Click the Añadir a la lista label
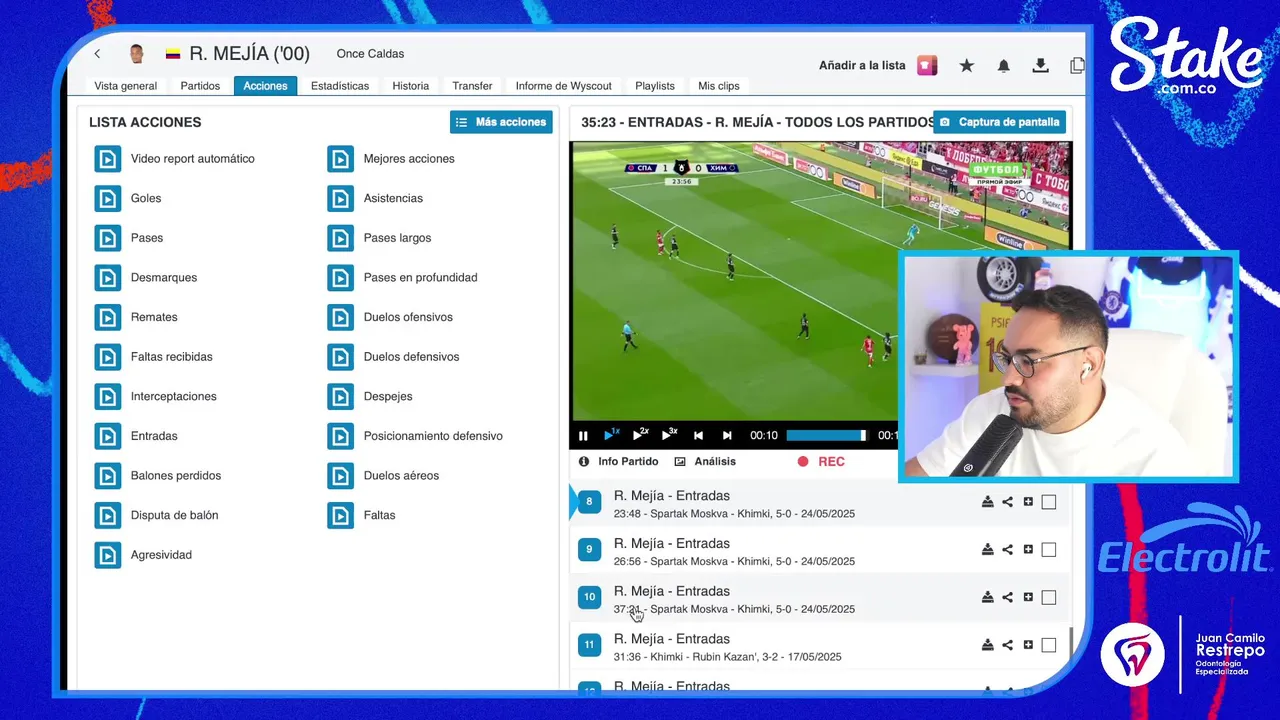 [862, 65]
